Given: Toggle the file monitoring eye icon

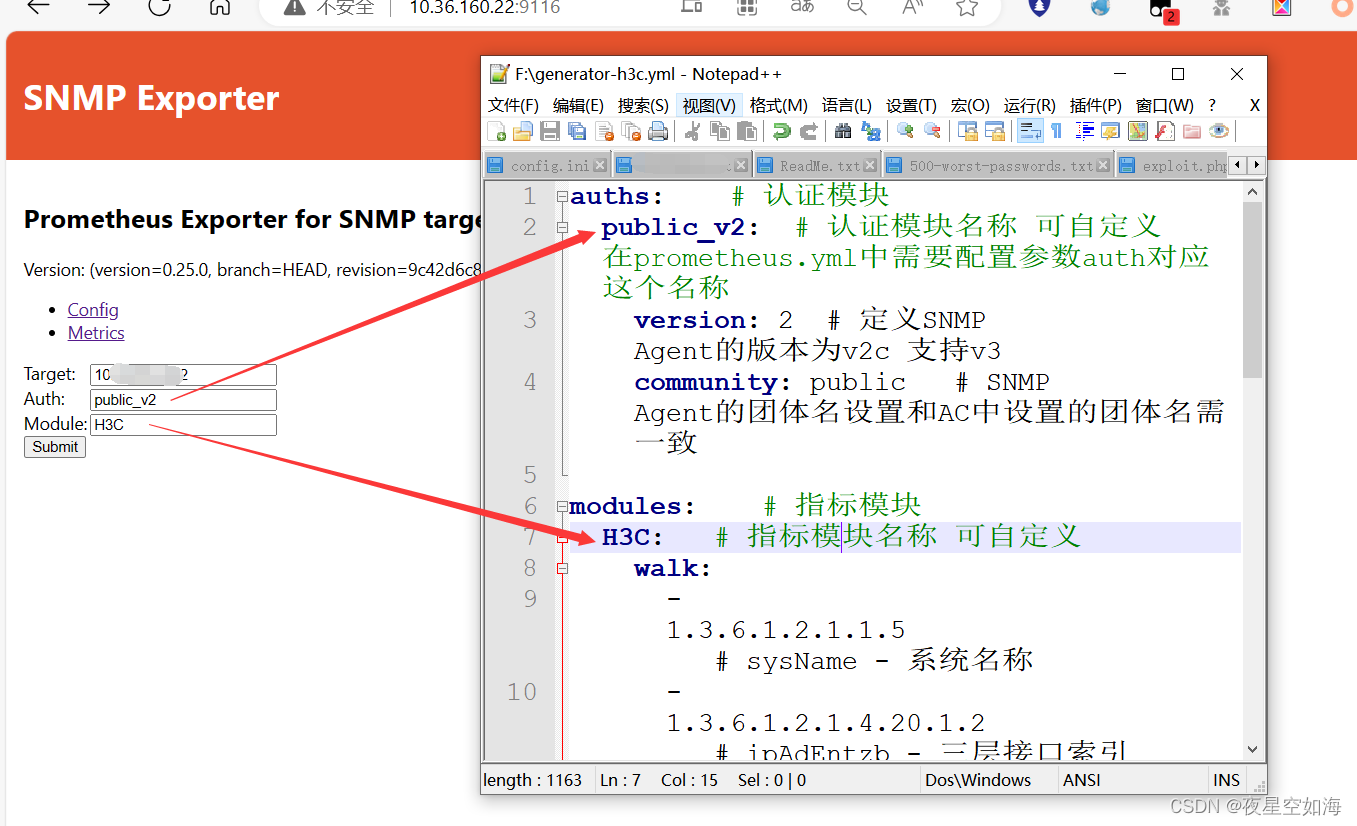Looking at the screenshot, I should pos(1218,131).
